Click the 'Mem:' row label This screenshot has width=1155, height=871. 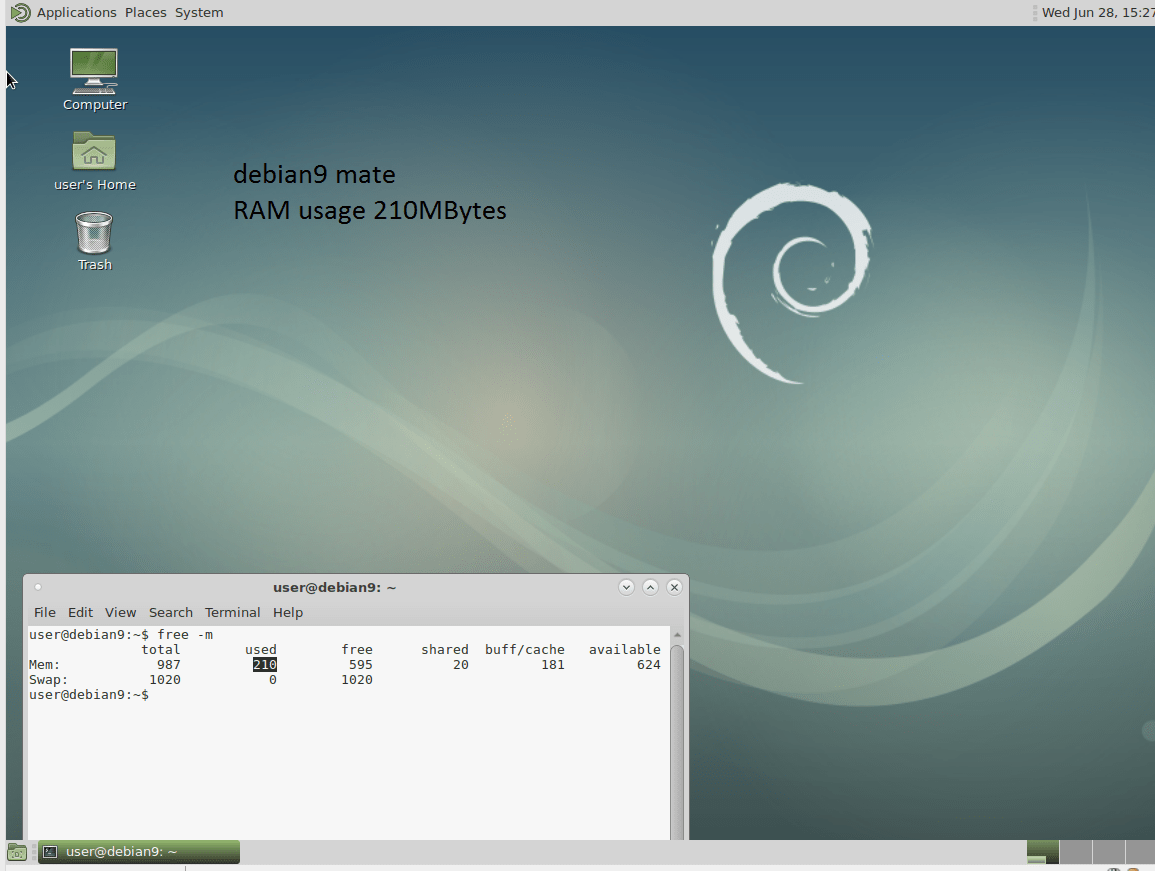click(x=44, y=665)
